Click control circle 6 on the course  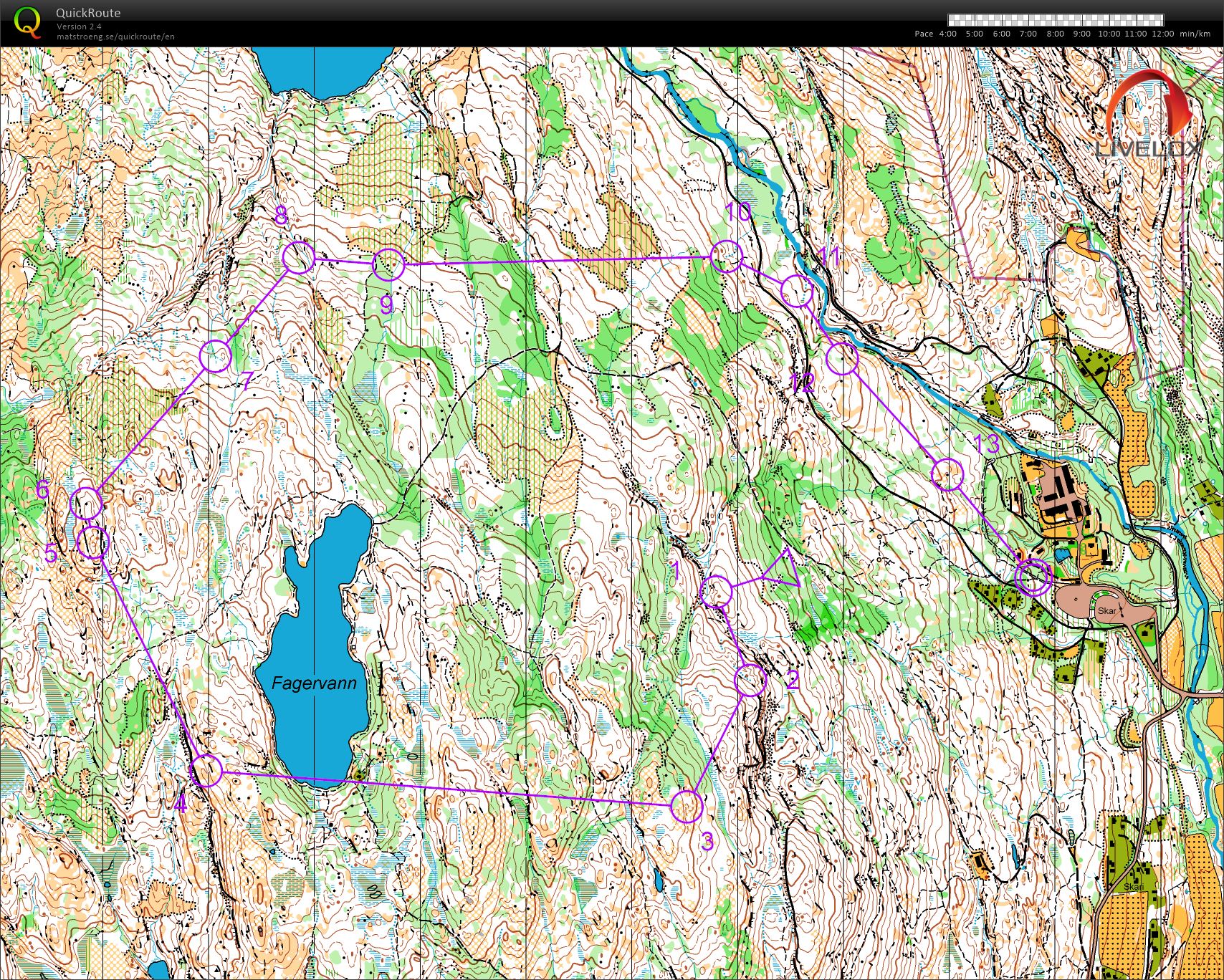coord(87,503)
